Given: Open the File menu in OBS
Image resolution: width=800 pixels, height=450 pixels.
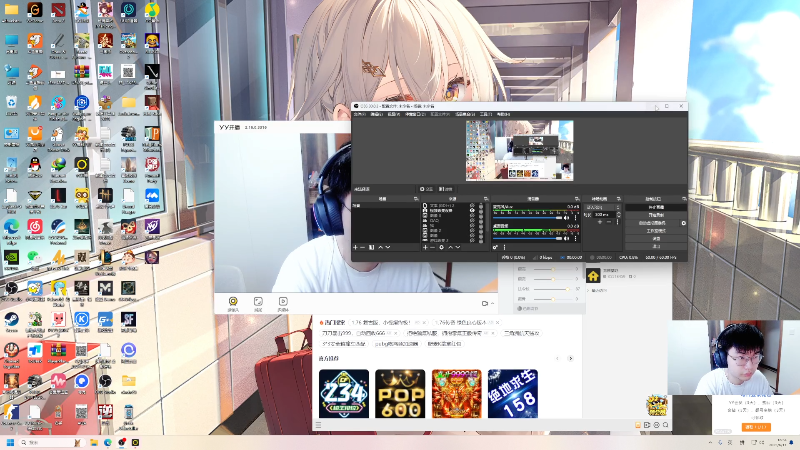Looking at the screenshot, I should [x=360, y=114].
